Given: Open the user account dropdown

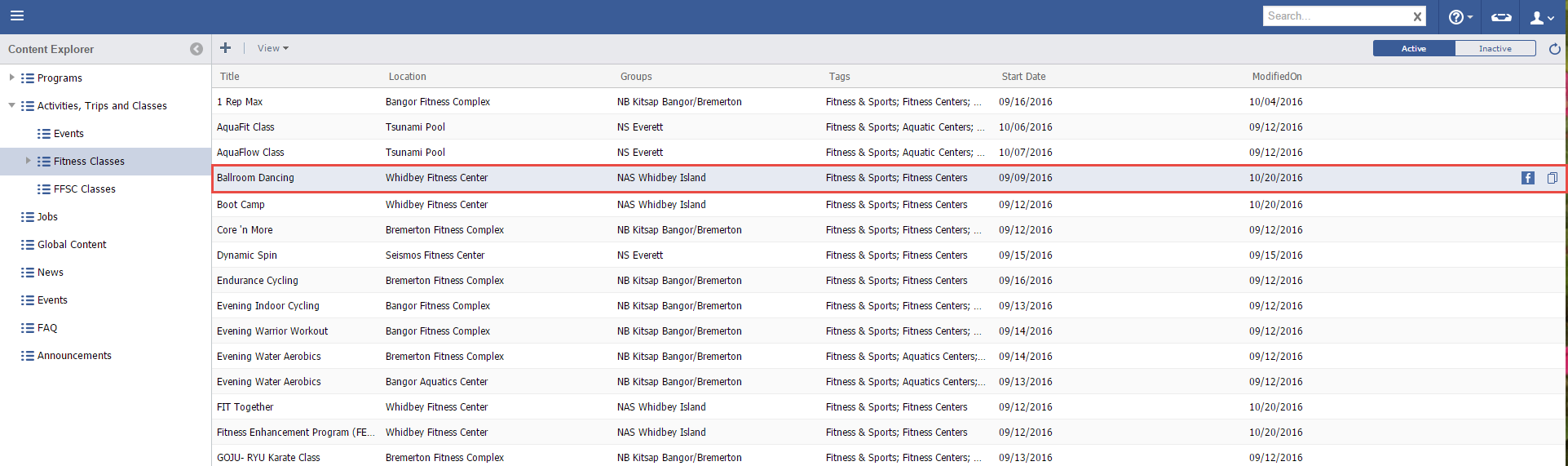Looking at the screenshot, I should (1541, 17).
